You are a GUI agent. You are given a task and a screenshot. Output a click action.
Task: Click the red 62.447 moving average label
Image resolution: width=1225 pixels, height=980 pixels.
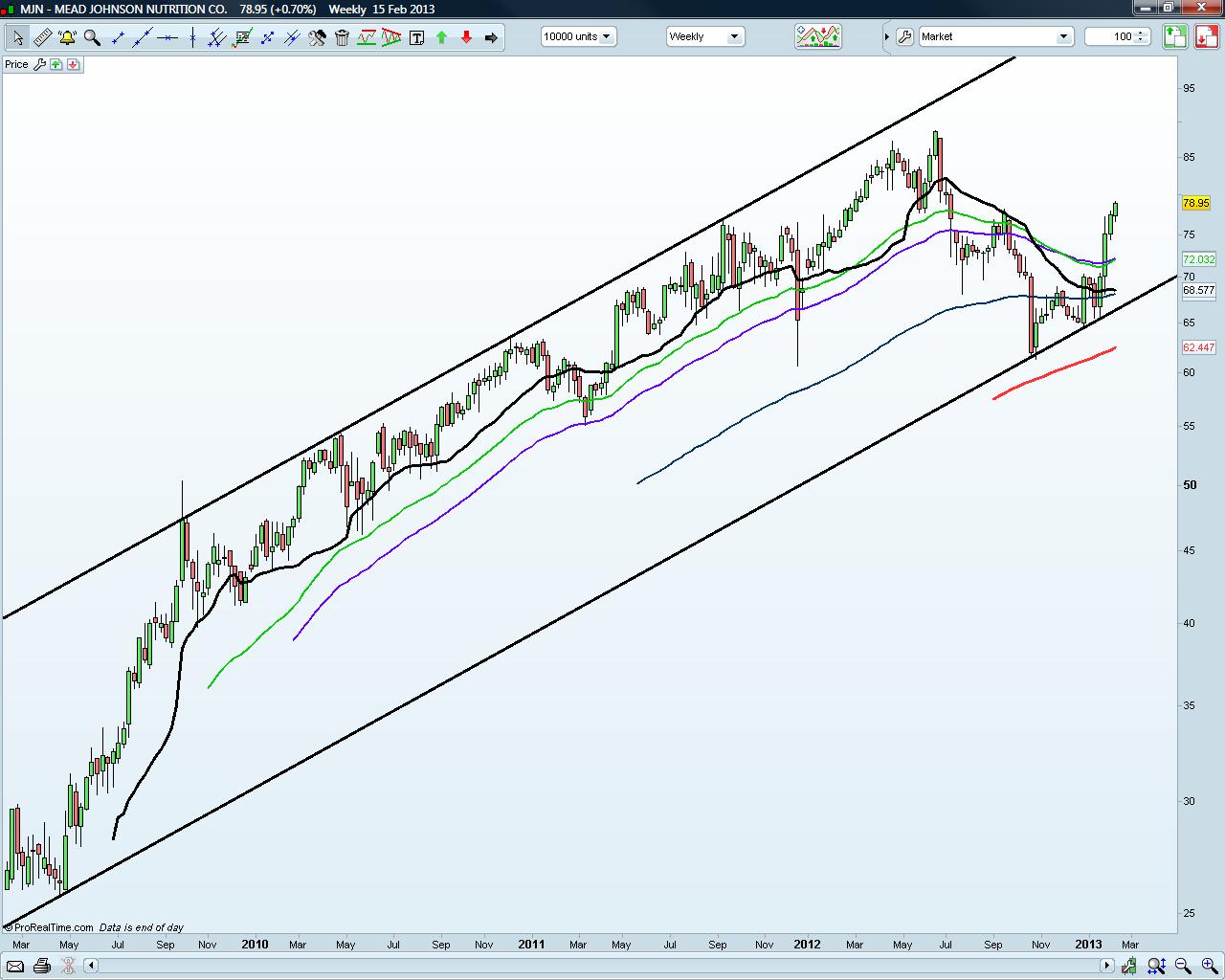point(1198,347)
